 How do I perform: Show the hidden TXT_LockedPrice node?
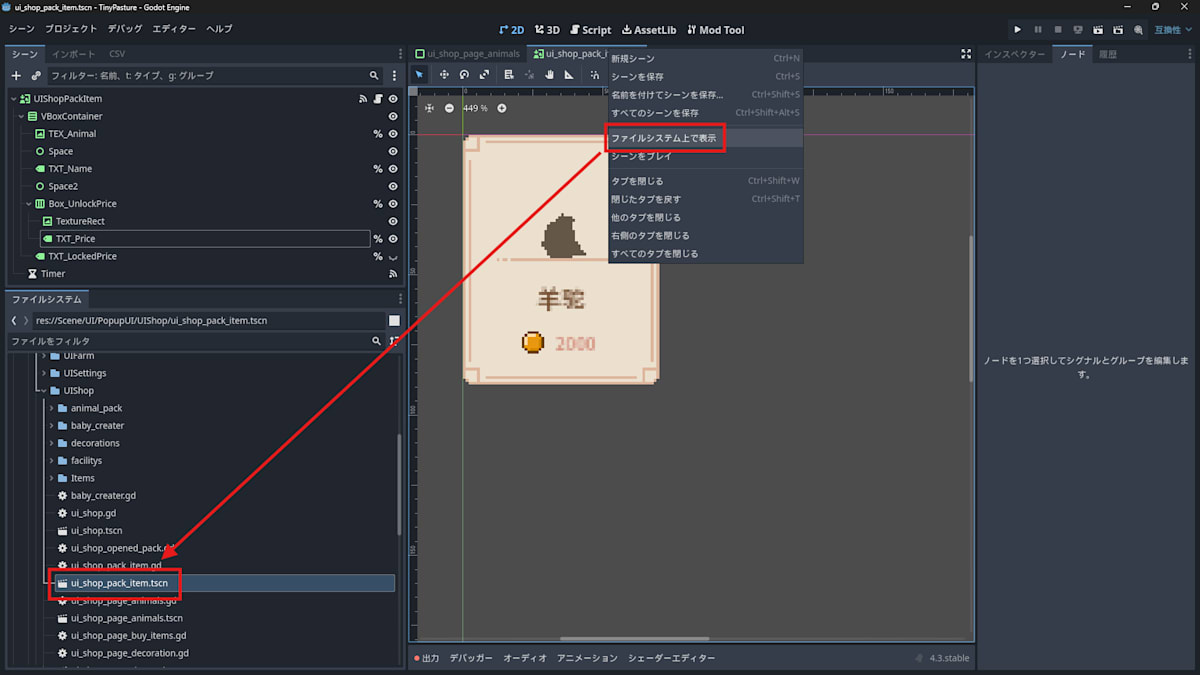click(x=393, y=257)
